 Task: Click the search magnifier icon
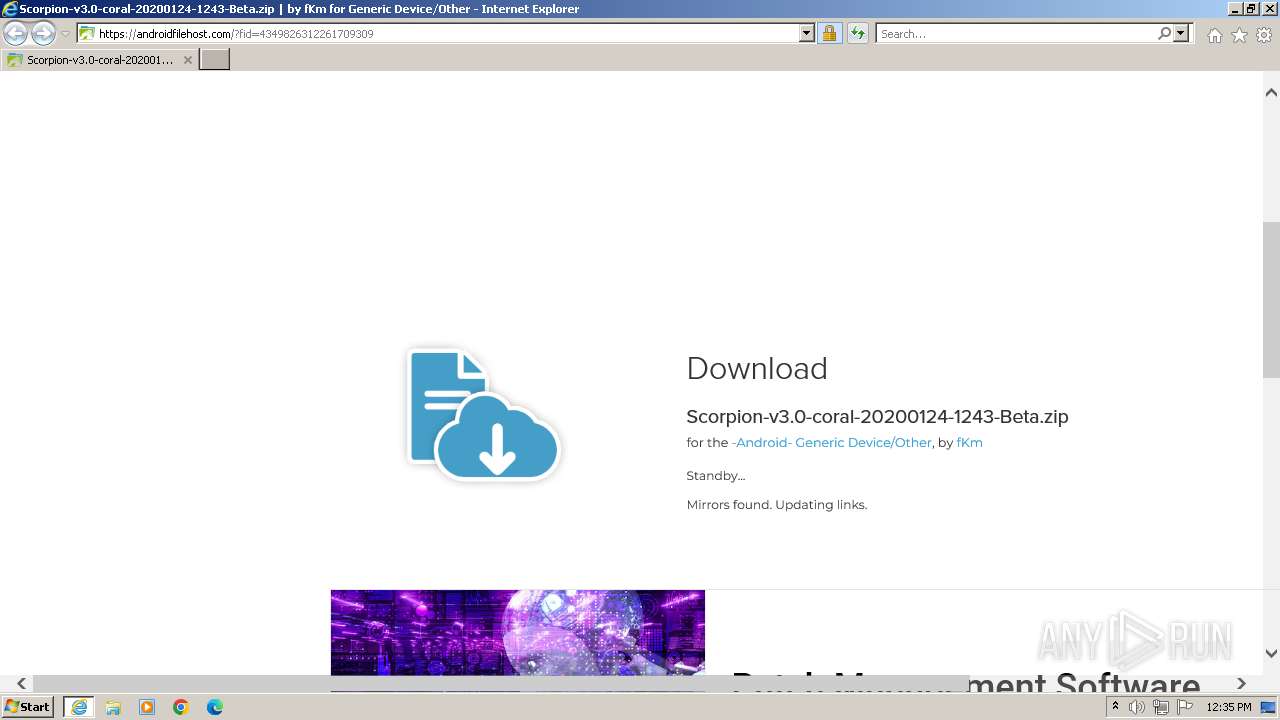click(x=1164, y=33)
